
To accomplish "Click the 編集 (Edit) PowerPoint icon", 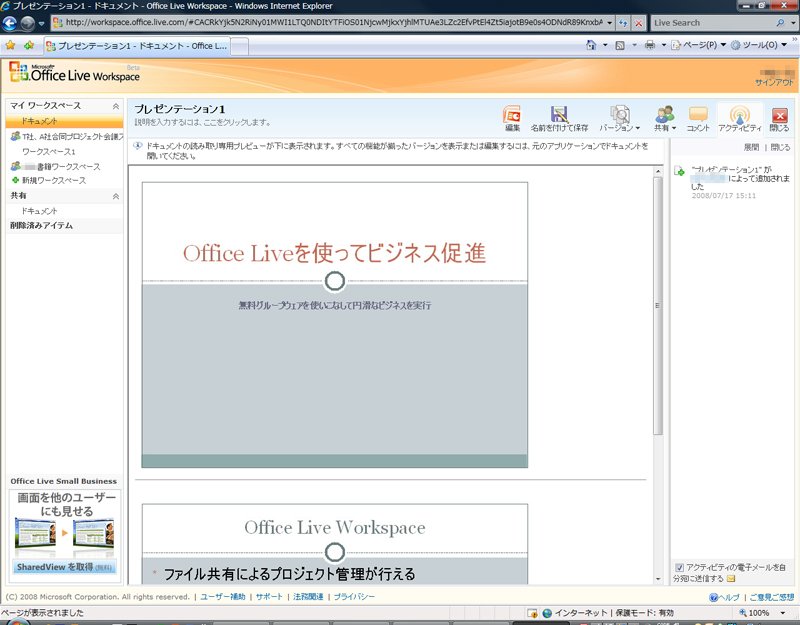I will (x=512, y=114).
